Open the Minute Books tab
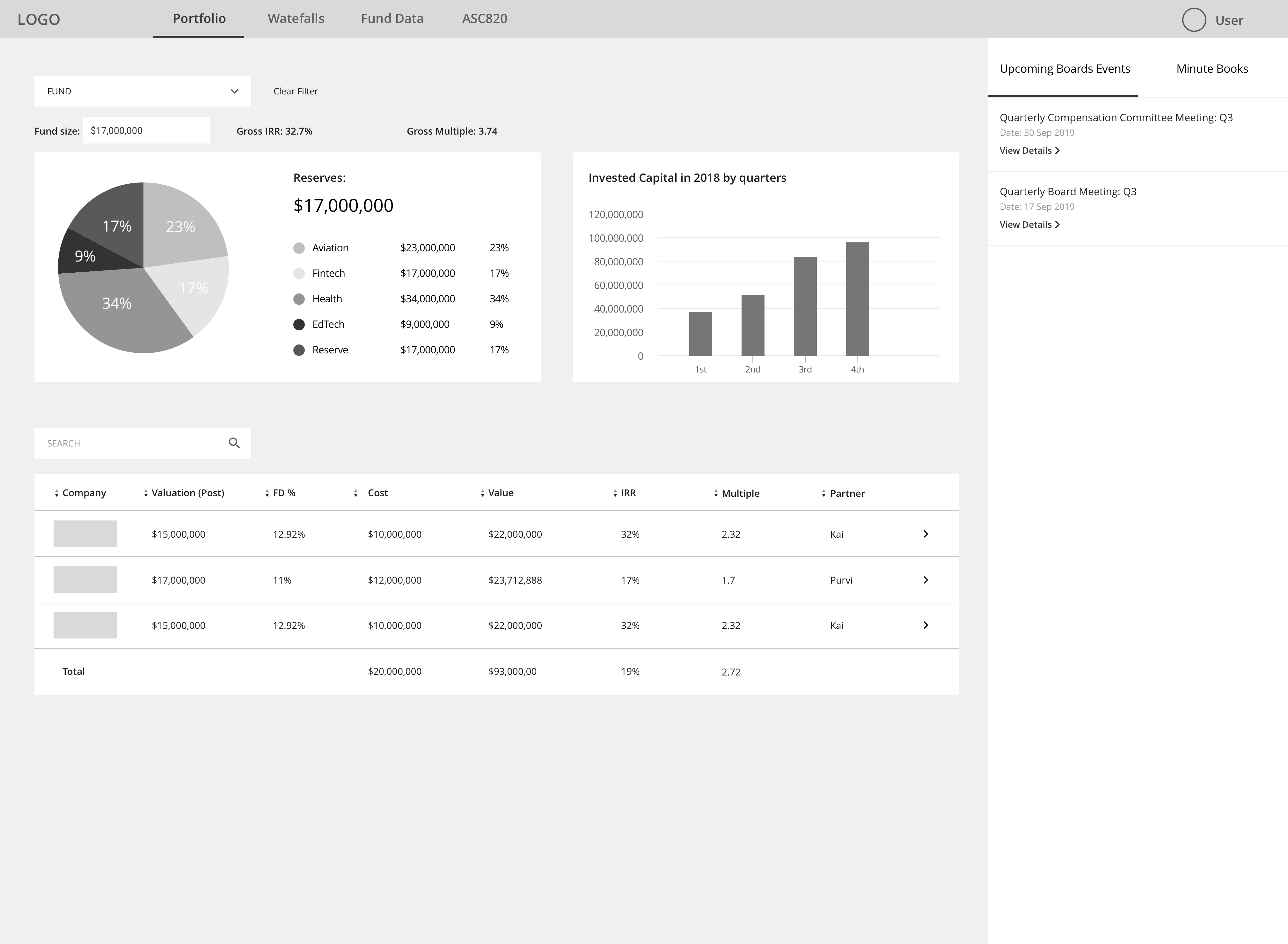1288x944 pixels. click(x=1211, y=69)
